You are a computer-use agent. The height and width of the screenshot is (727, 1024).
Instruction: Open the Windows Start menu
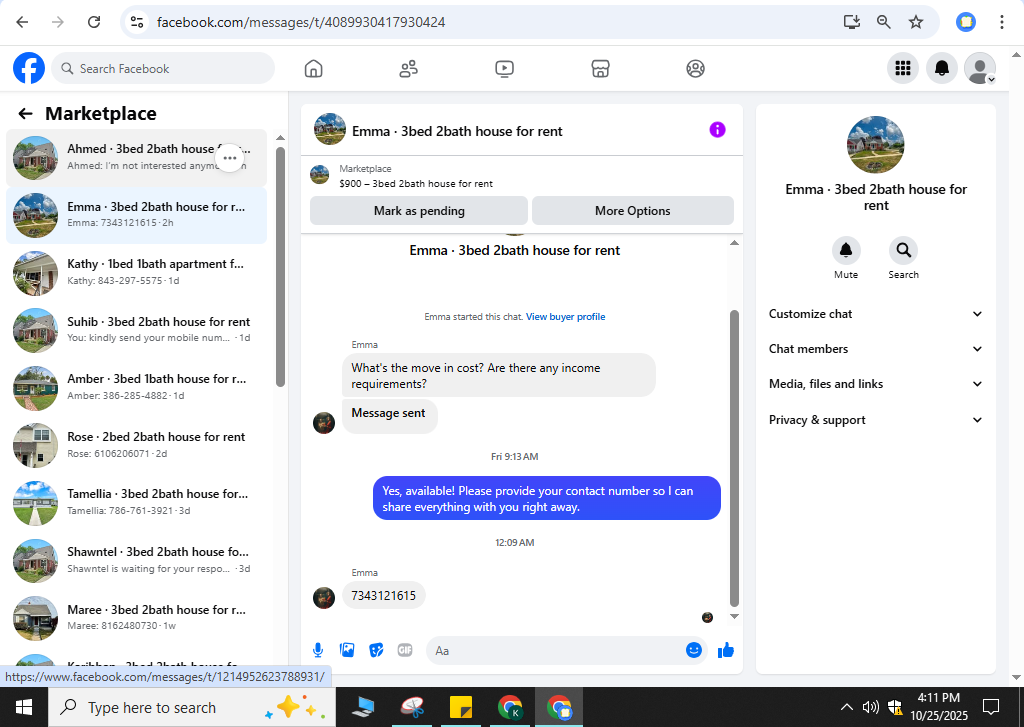coord(24,707)
